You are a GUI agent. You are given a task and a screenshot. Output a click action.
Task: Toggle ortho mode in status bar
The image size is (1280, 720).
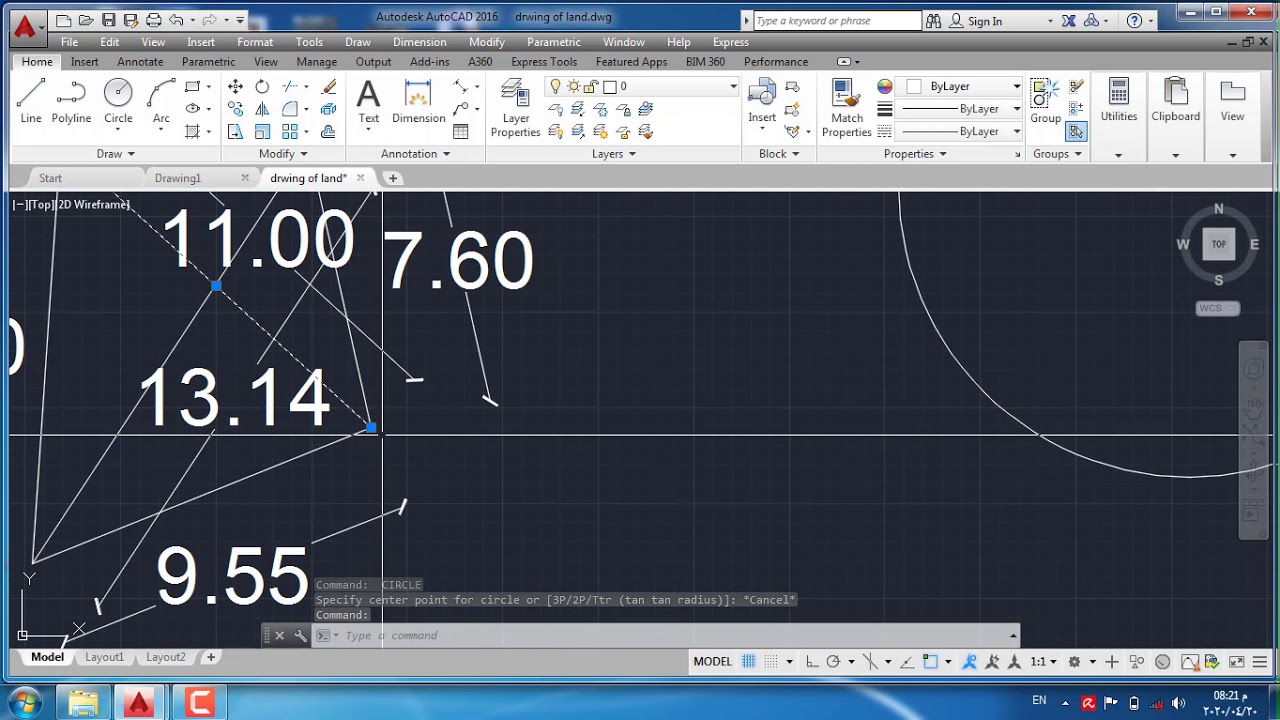coord(811,661)
